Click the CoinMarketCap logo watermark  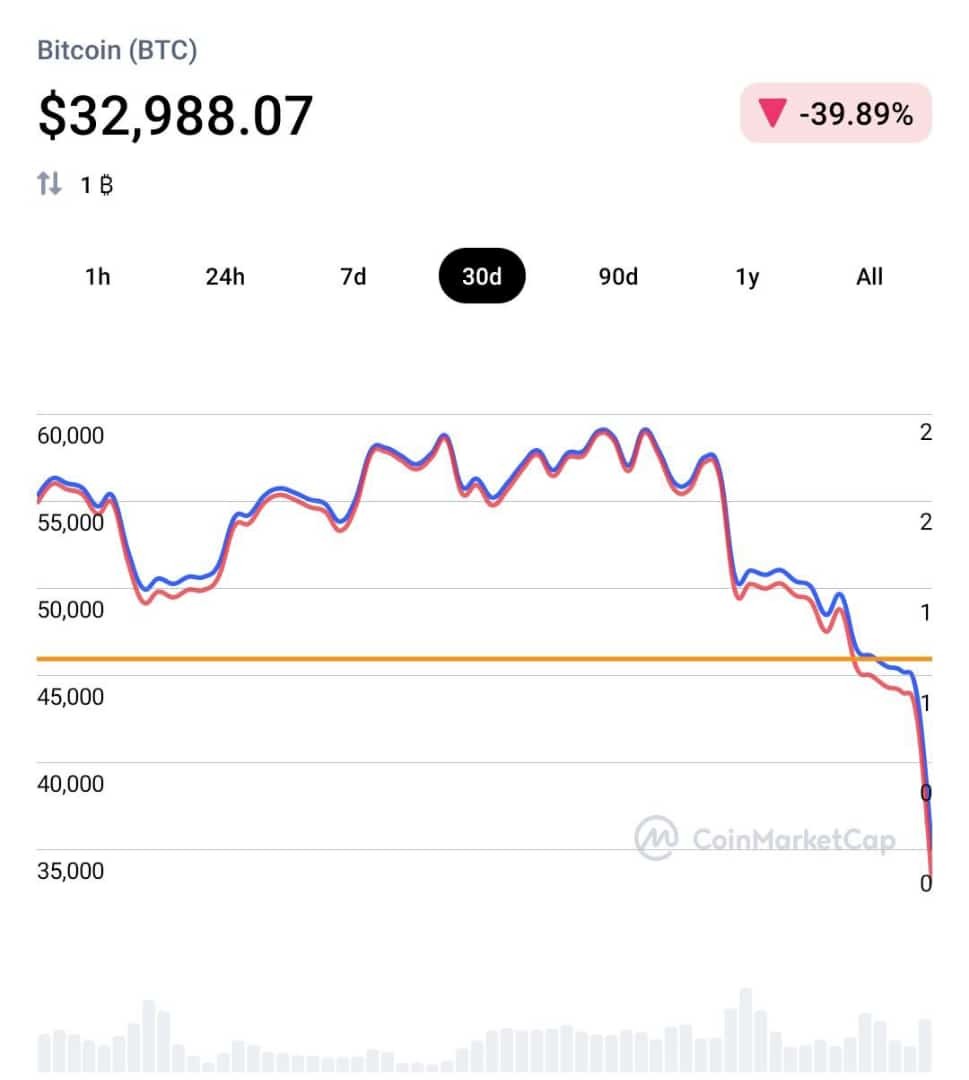[x=656, y=838]
